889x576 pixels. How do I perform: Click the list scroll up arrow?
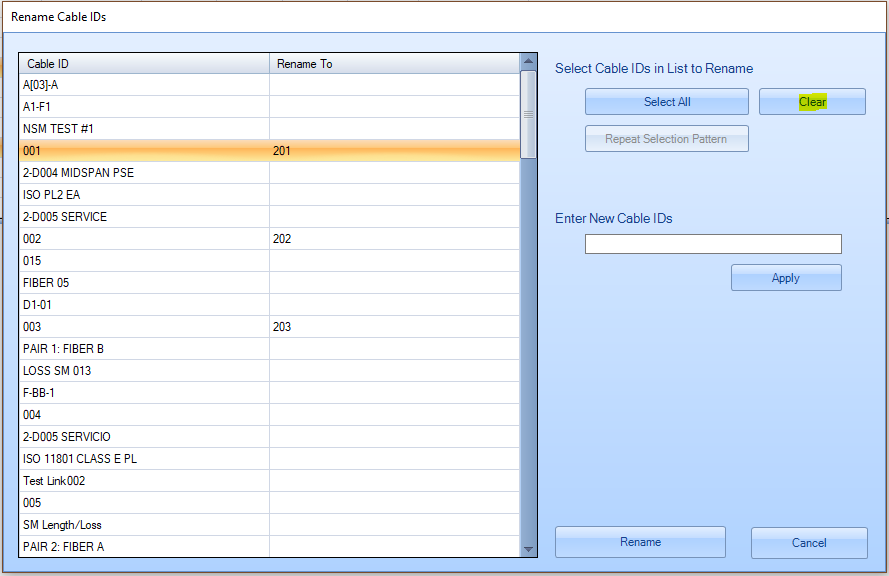(x=528, y=61)
